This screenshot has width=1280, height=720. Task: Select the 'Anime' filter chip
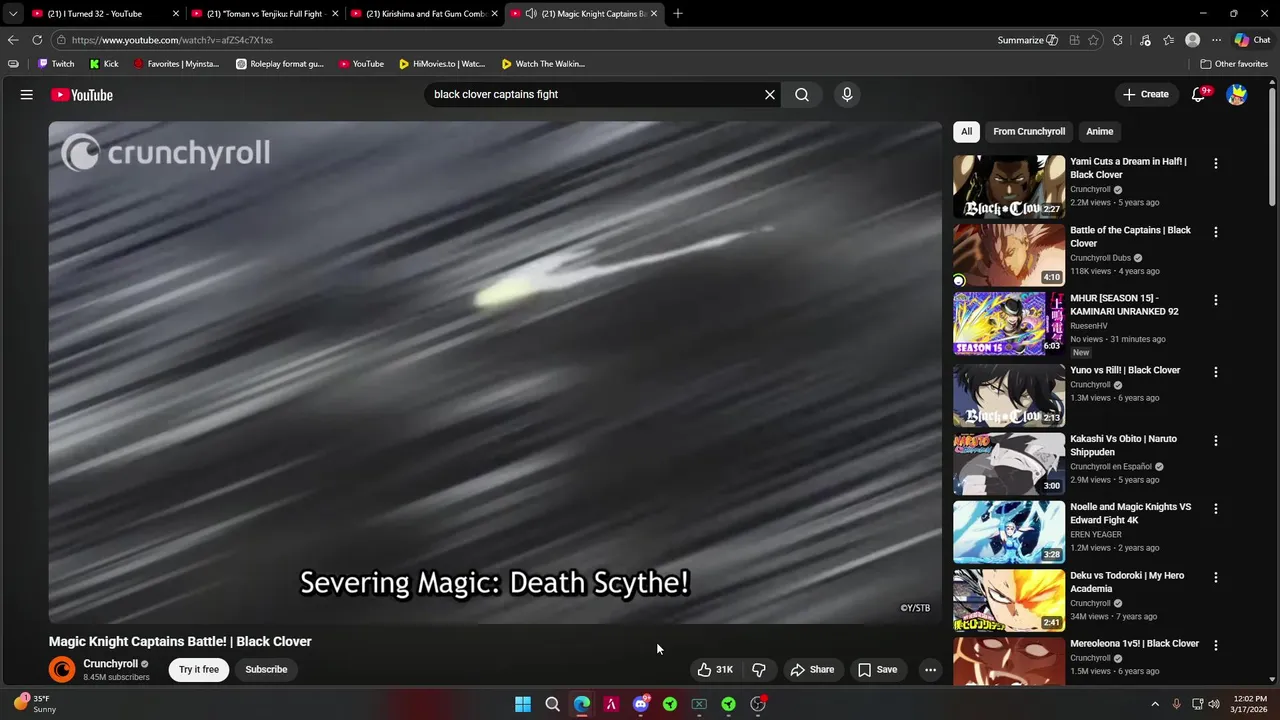[1099, 131]
